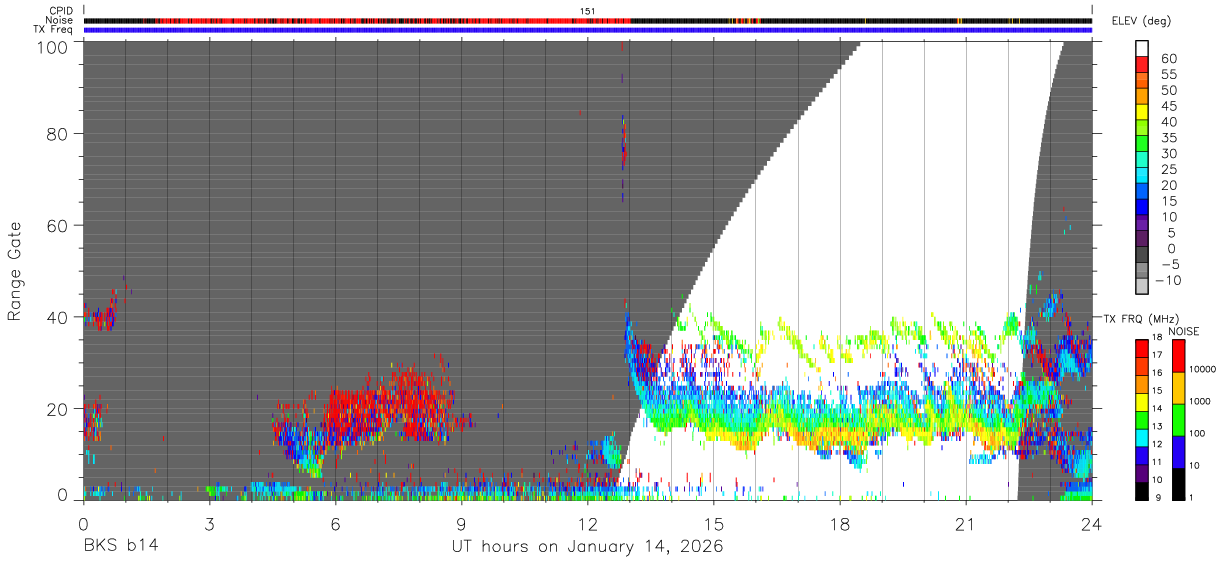Click the 45 value on the ELEV scale
The width and height of the screenshot is (1228, 567).
pos(1168,106)
